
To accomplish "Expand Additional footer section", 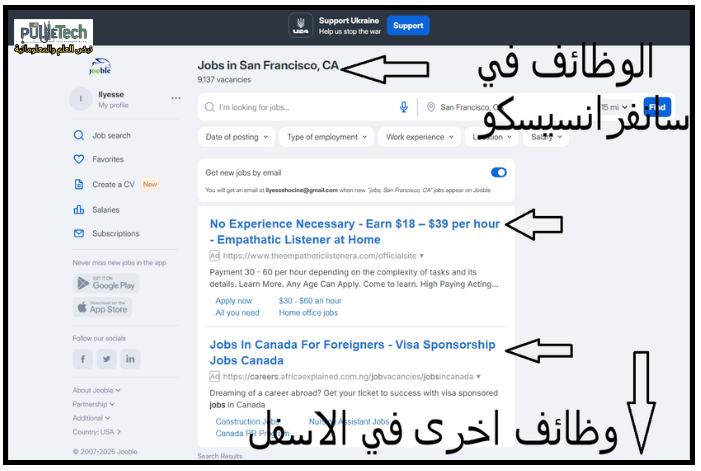I will coord(91,418).
